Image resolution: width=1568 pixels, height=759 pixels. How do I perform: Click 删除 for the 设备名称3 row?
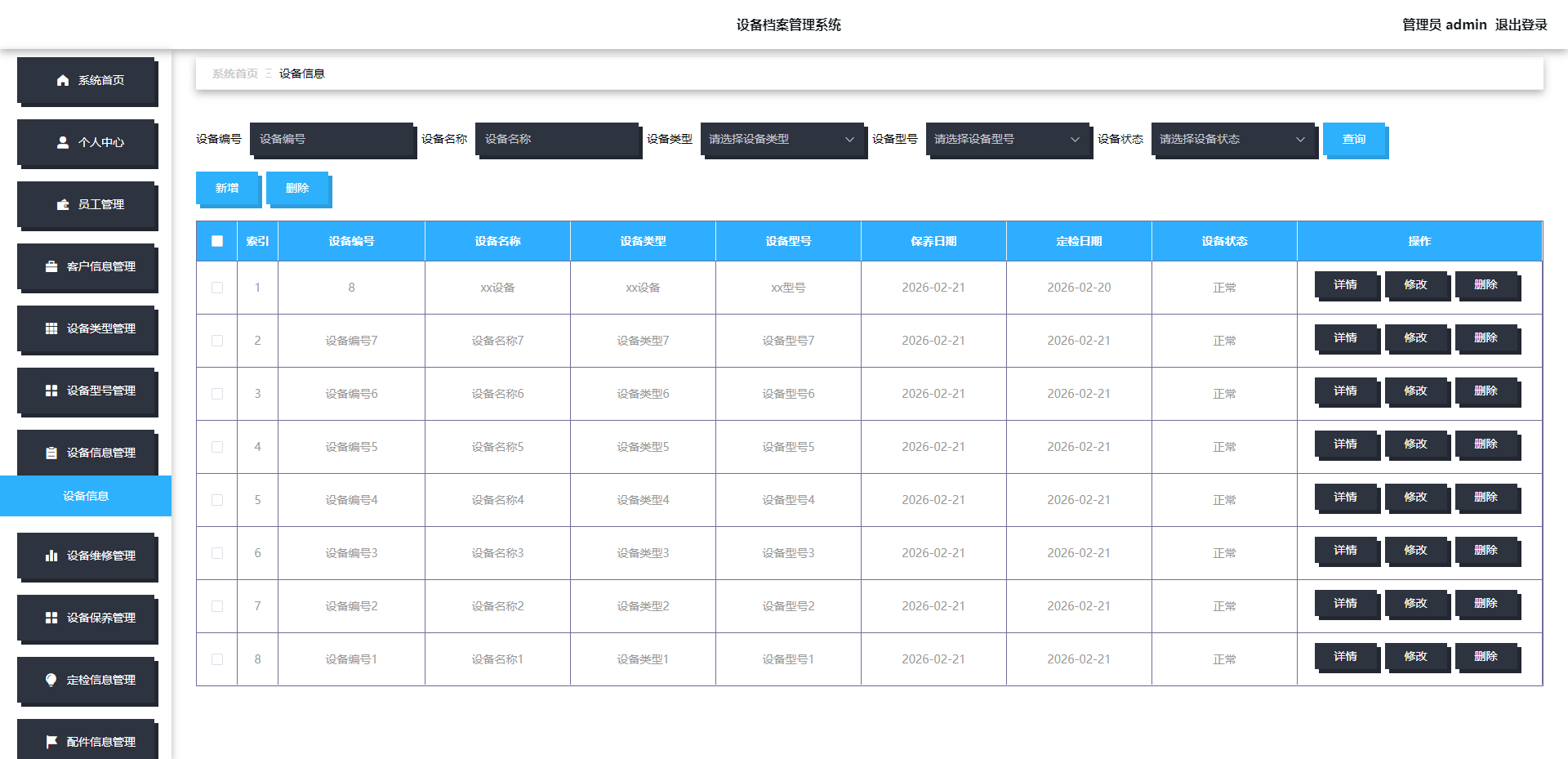pos(1486,550)
